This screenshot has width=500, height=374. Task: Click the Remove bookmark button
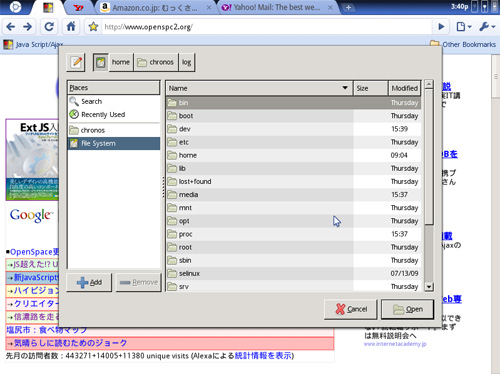tap(139, 282)
